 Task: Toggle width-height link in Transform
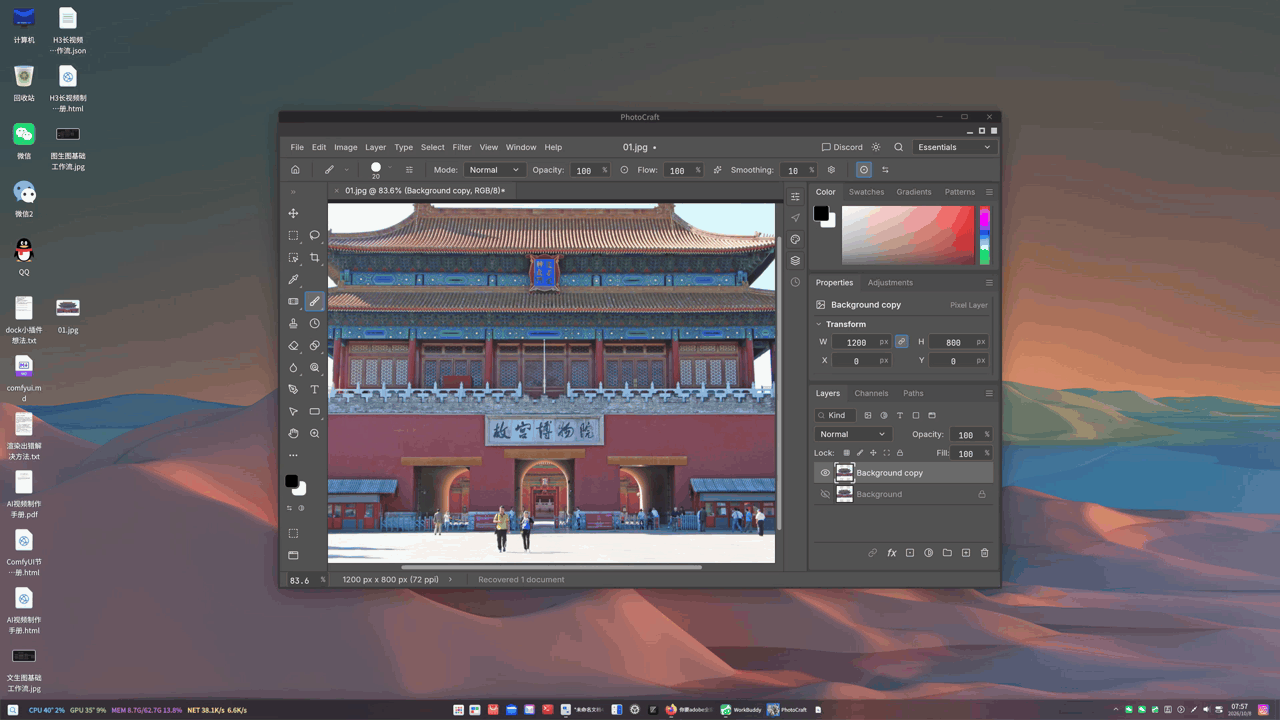coord(901,342)
